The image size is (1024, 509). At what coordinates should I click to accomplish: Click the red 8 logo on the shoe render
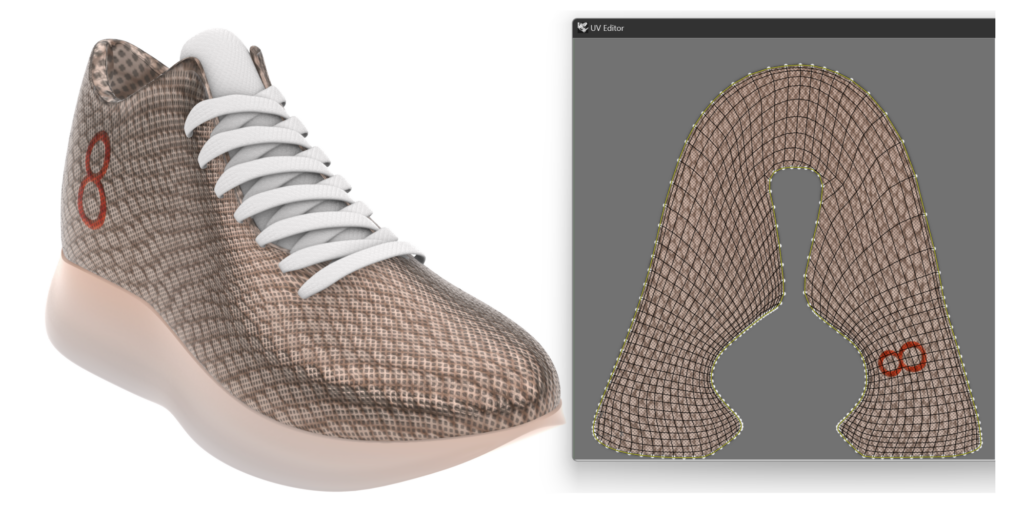click(x=94, y=180)
